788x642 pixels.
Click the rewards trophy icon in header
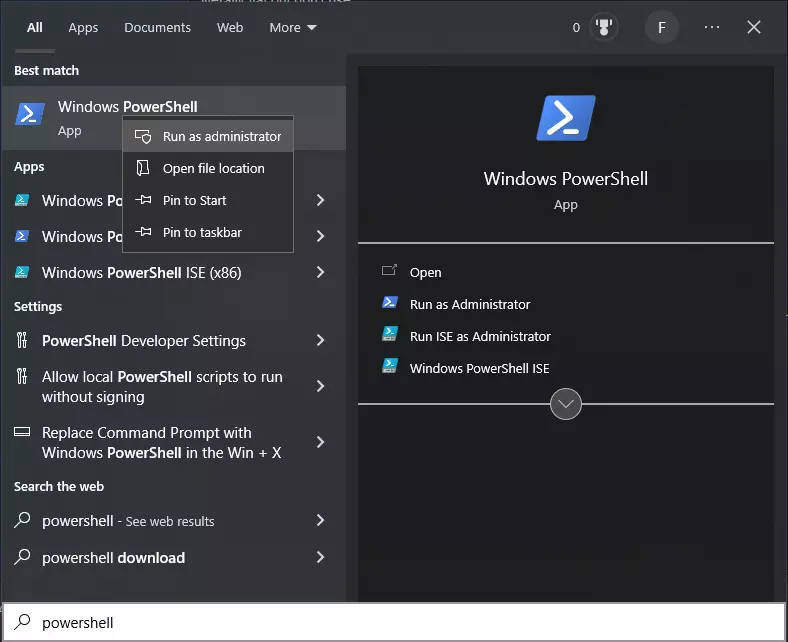[x=604, y=28]
